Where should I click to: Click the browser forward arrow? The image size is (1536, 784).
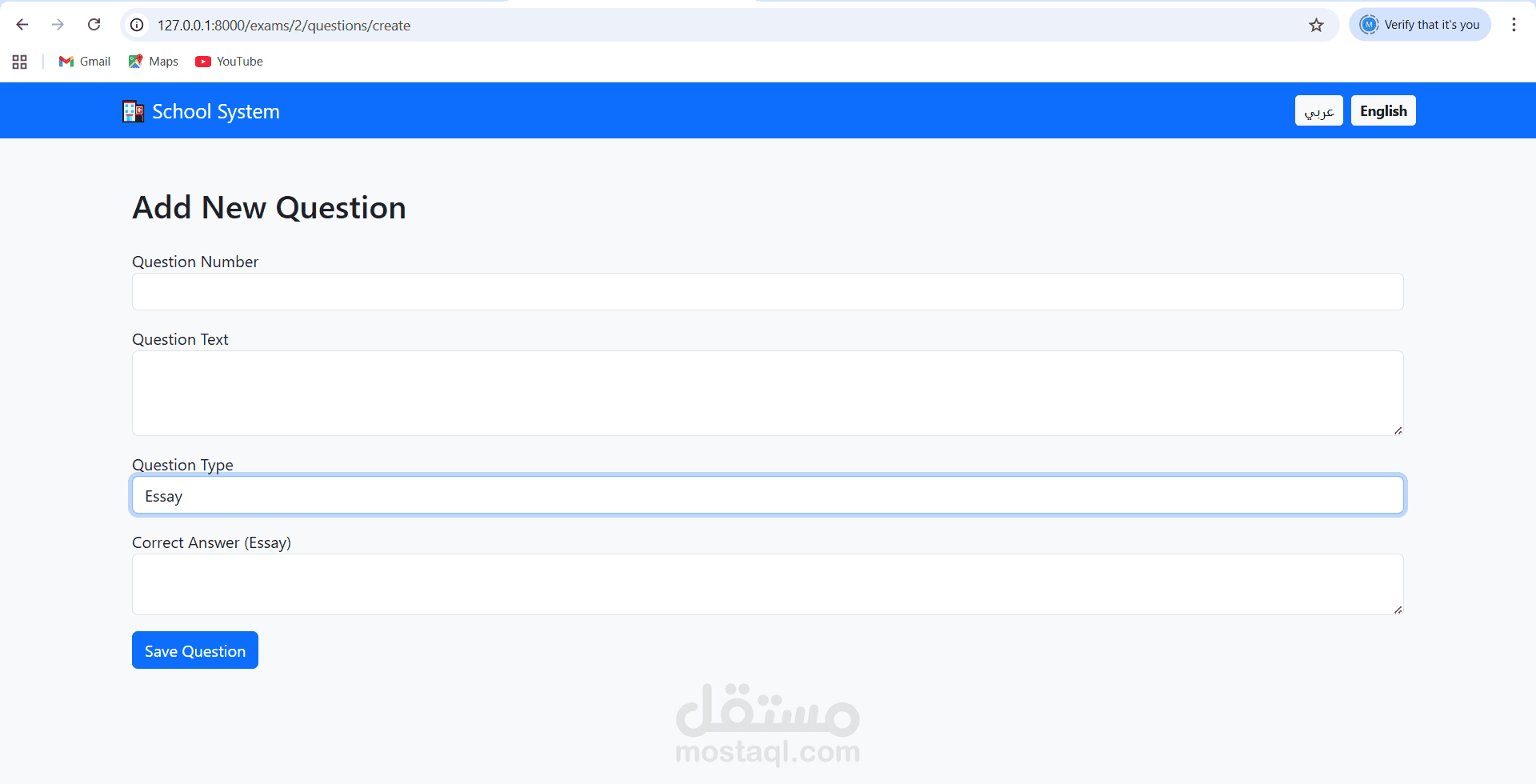click(x=58, y=25)
